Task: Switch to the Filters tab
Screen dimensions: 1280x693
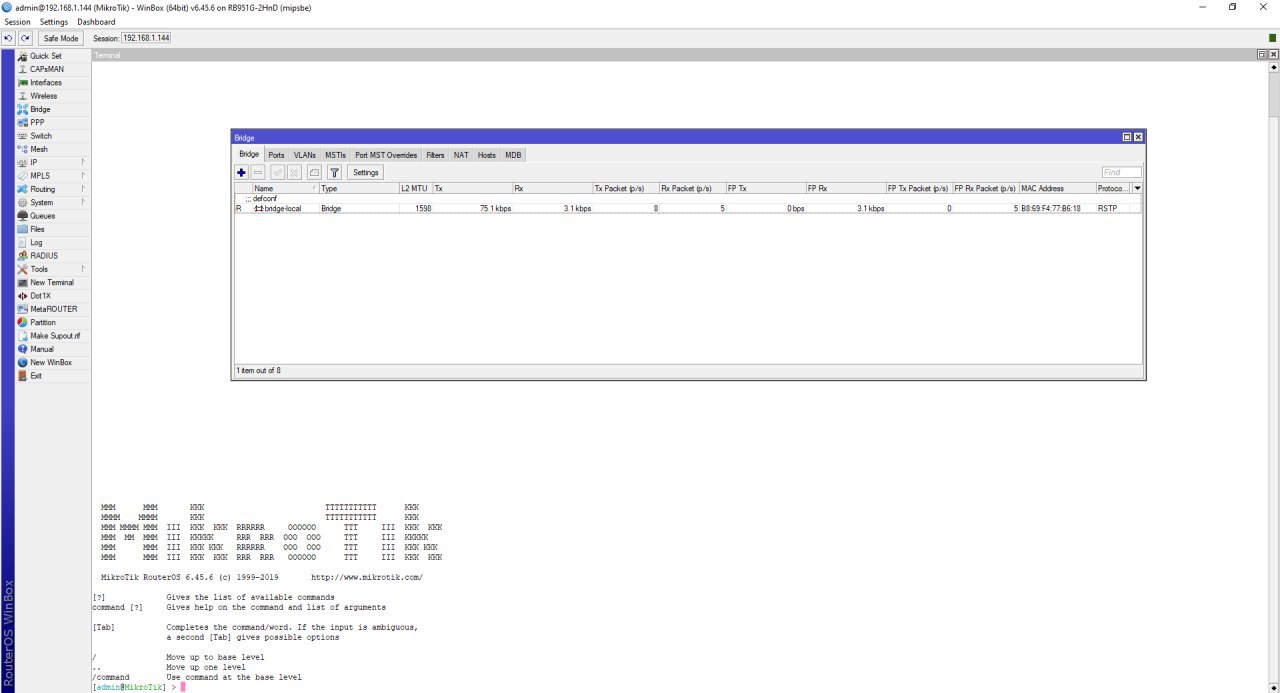Action: tap(435, 155)
